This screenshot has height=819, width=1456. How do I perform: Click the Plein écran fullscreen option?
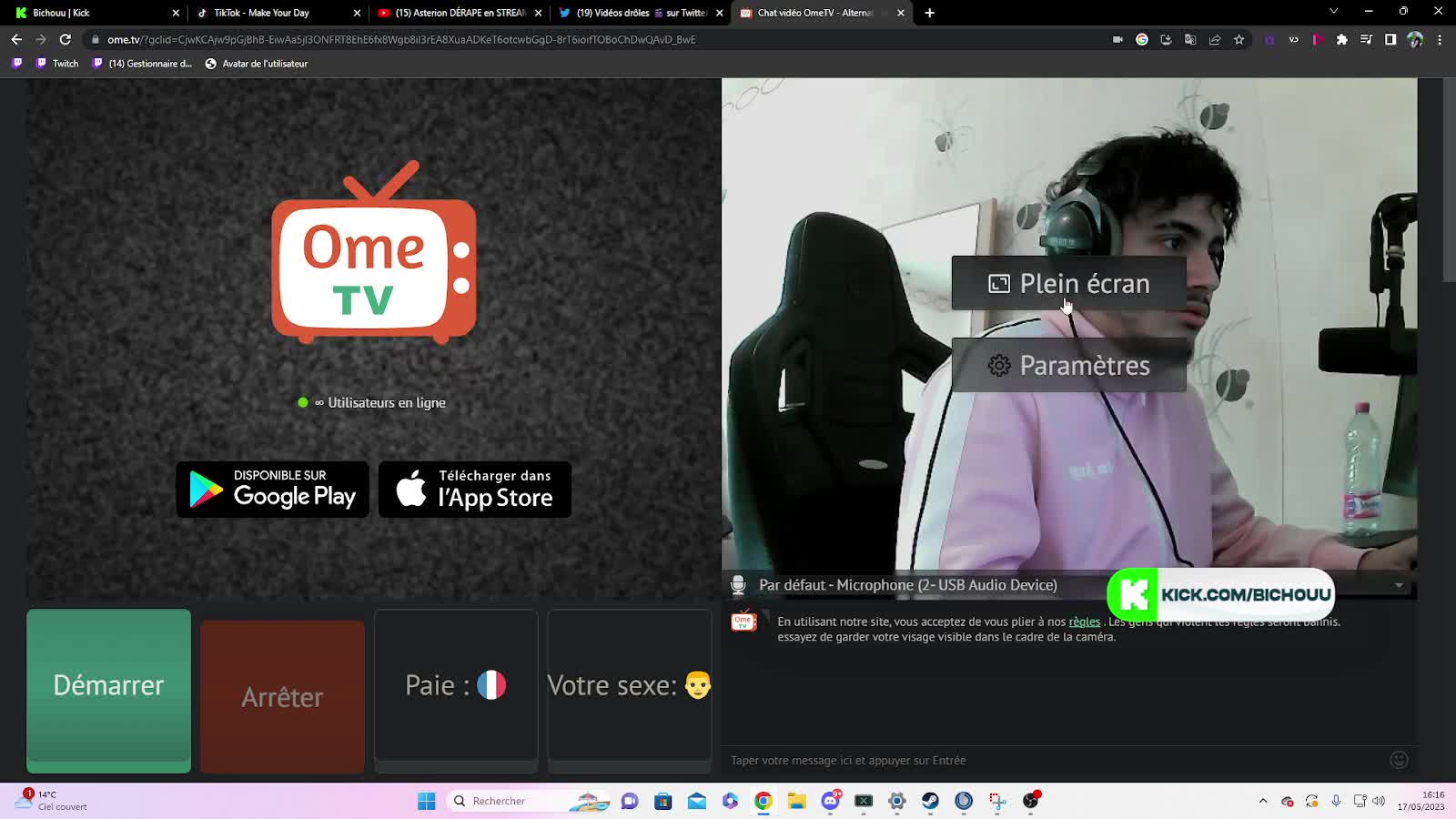coord(1068,284)
